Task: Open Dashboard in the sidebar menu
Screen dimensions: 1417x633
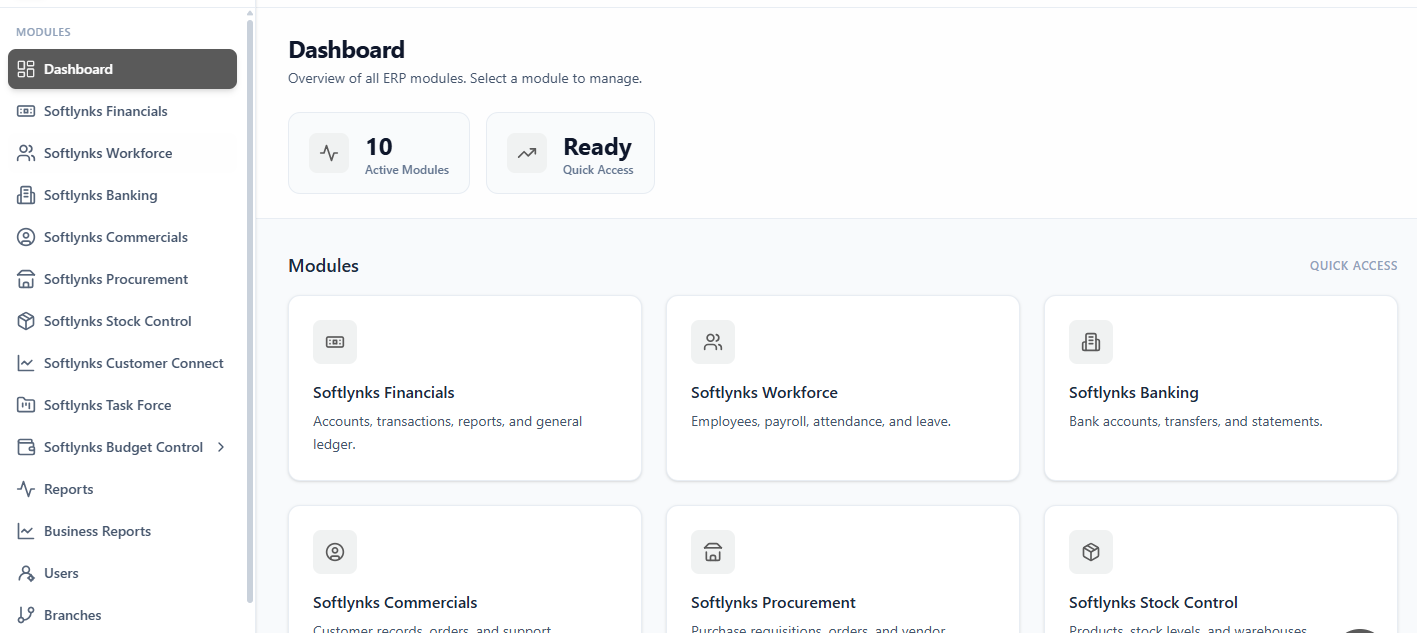Action: click(x=122, y=69)
